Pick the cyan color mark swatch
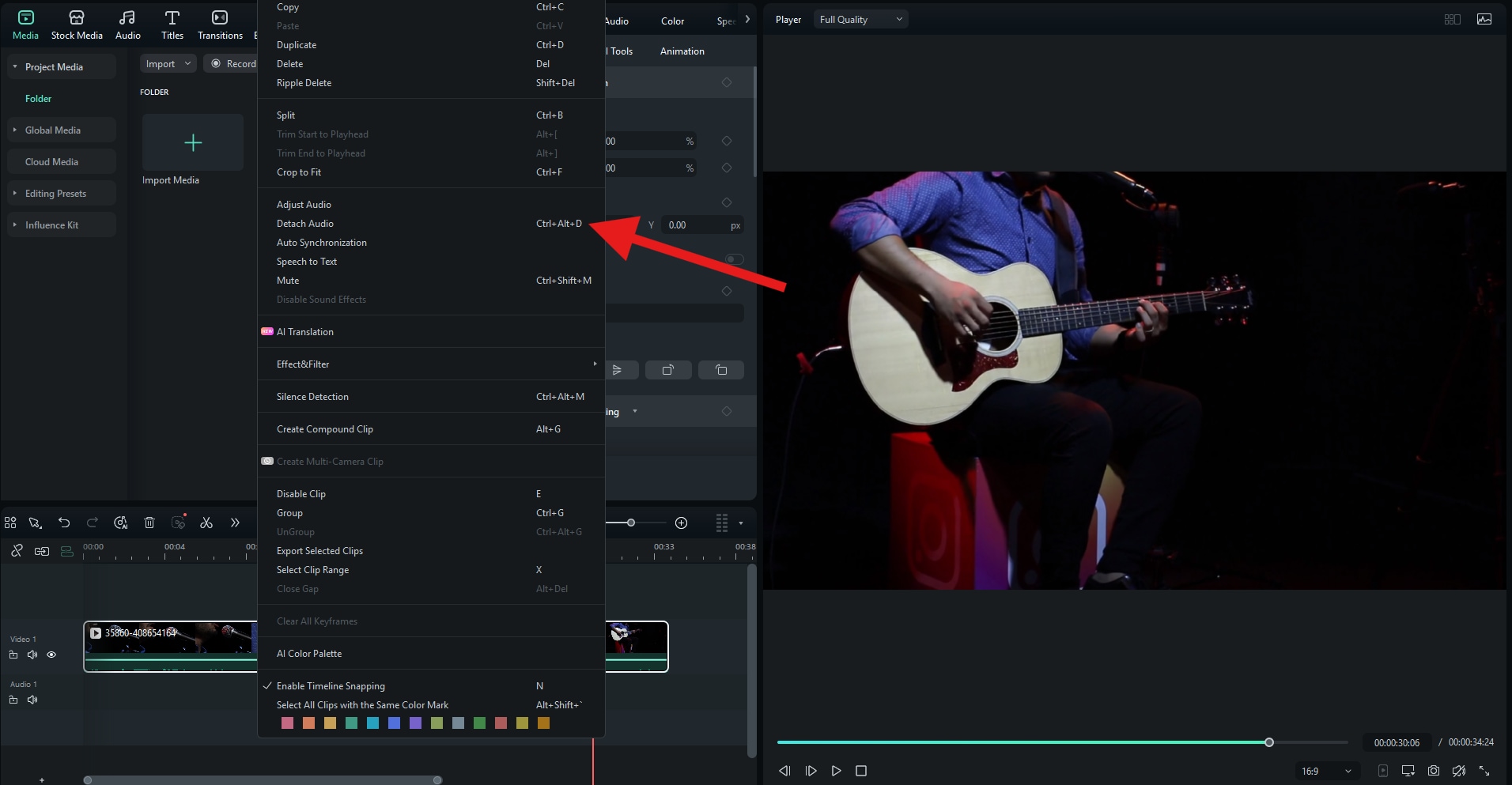The width and height of the screenshot is (1512, 785). [x=372, y=723]
